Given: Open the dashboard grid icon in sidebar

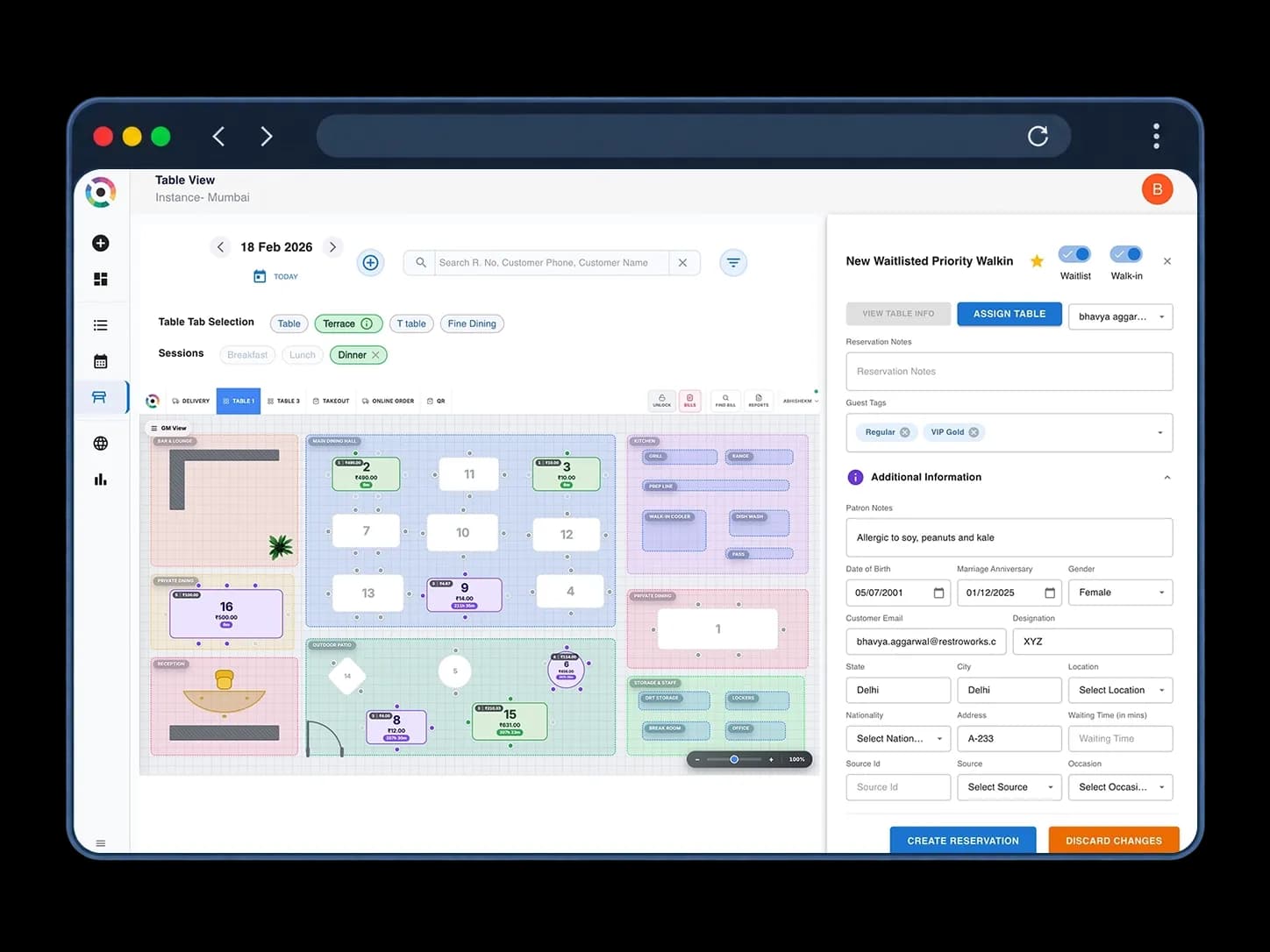Looking at the screenshot, I should tap(101, 279).
